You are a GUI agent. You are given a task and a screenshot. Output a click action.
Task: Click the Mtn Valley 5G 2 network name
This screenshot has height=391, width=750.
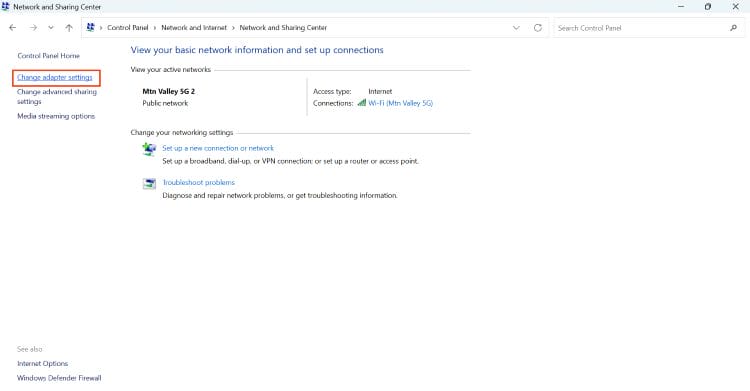(x=168, y=91)
